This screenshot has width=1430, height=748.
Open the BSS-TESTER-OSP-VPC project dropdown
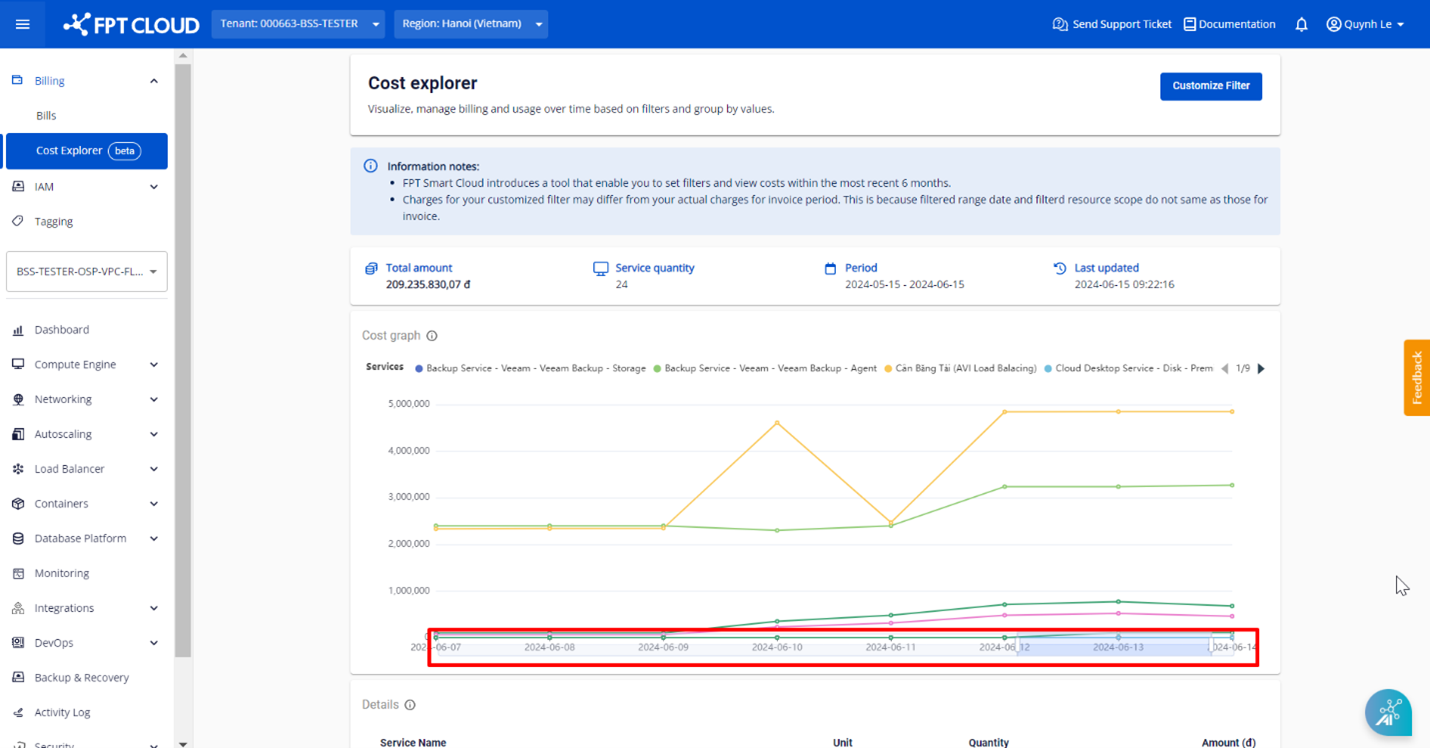(x=87, y=272)
